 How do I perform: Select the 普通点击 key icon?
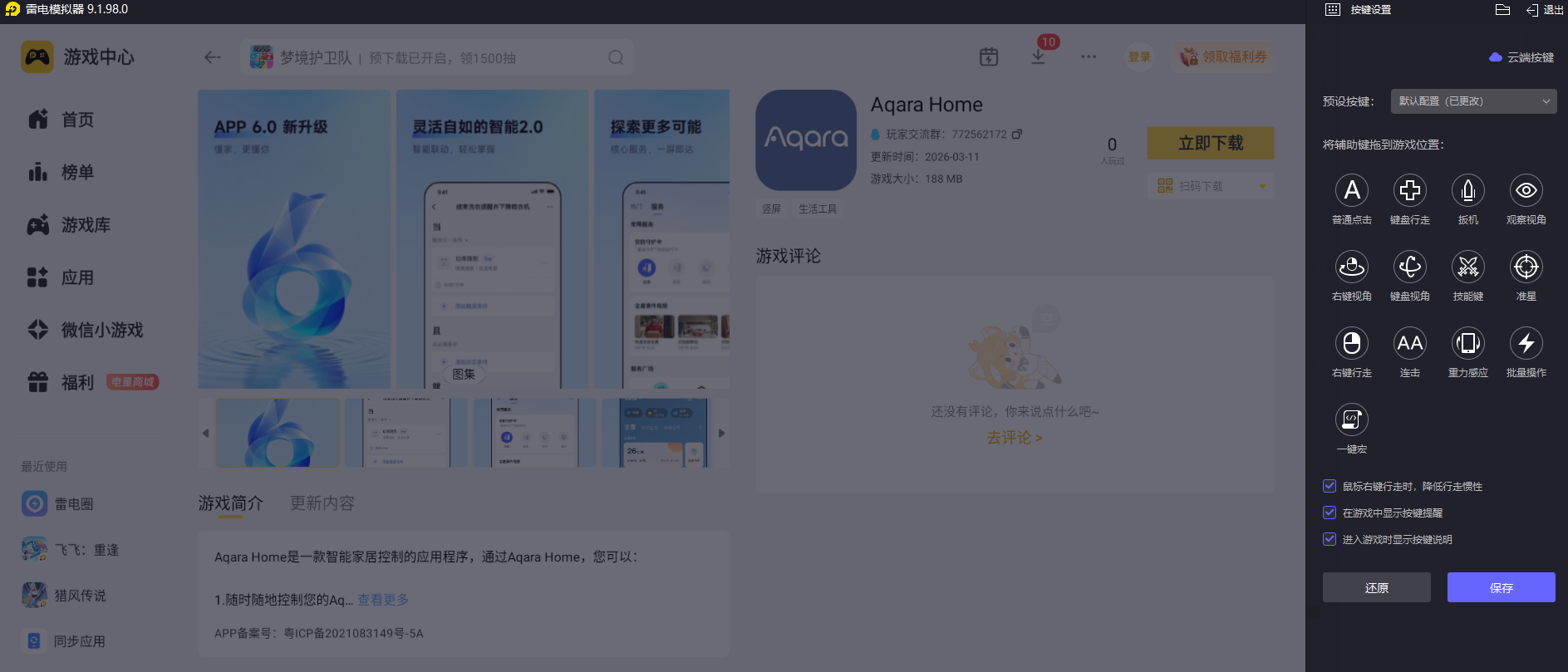tap(1351, 191)
